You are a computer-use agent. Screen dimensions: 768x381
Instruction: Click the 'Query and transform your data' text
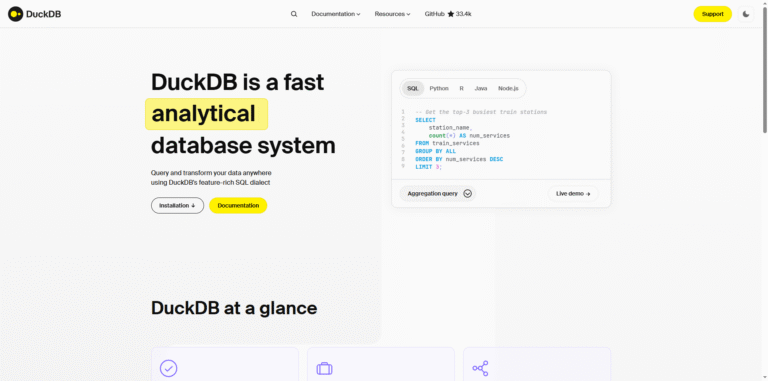(211, 173)
